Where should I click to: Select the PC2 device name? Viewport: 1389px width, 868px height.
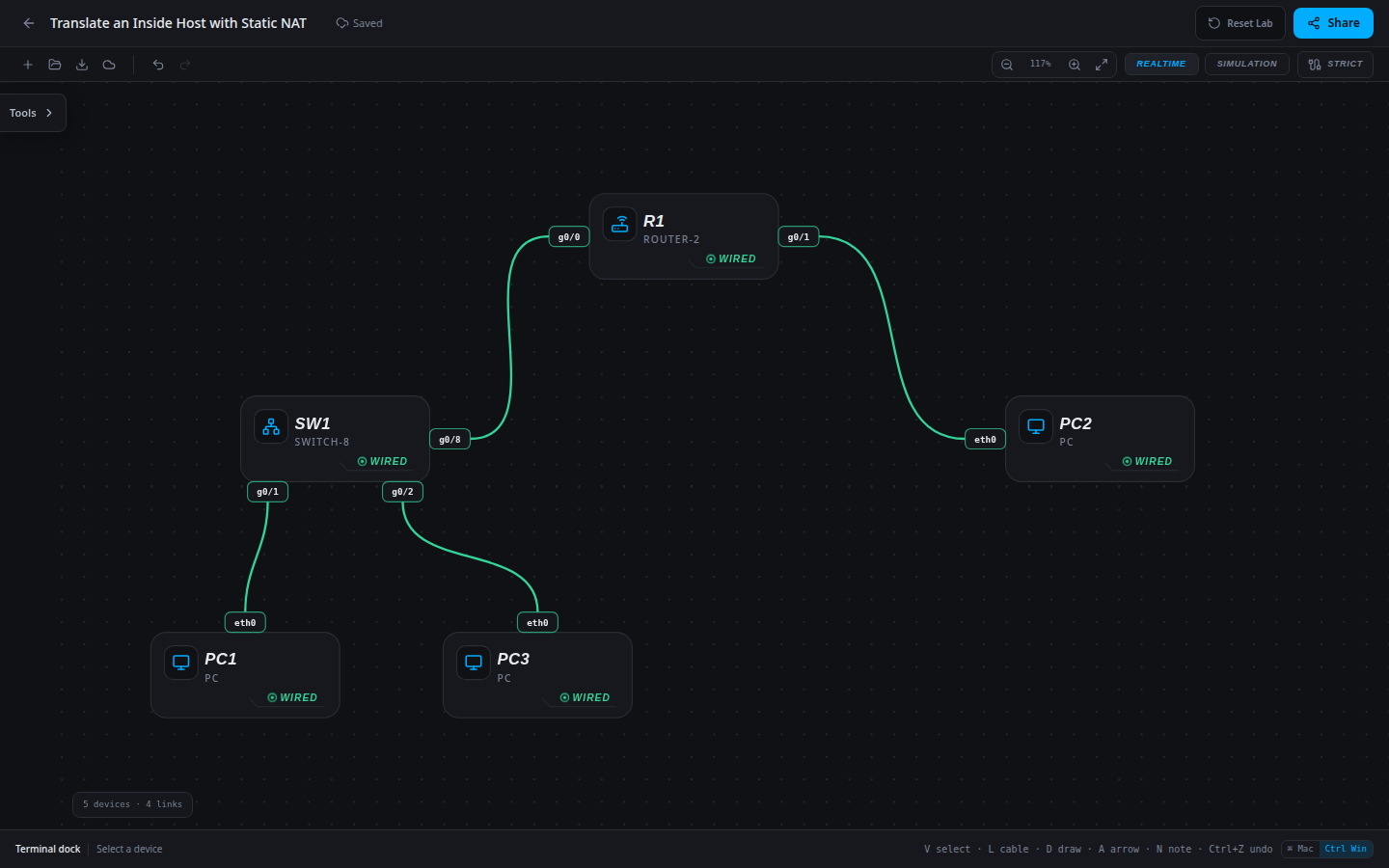point(1076,423)
